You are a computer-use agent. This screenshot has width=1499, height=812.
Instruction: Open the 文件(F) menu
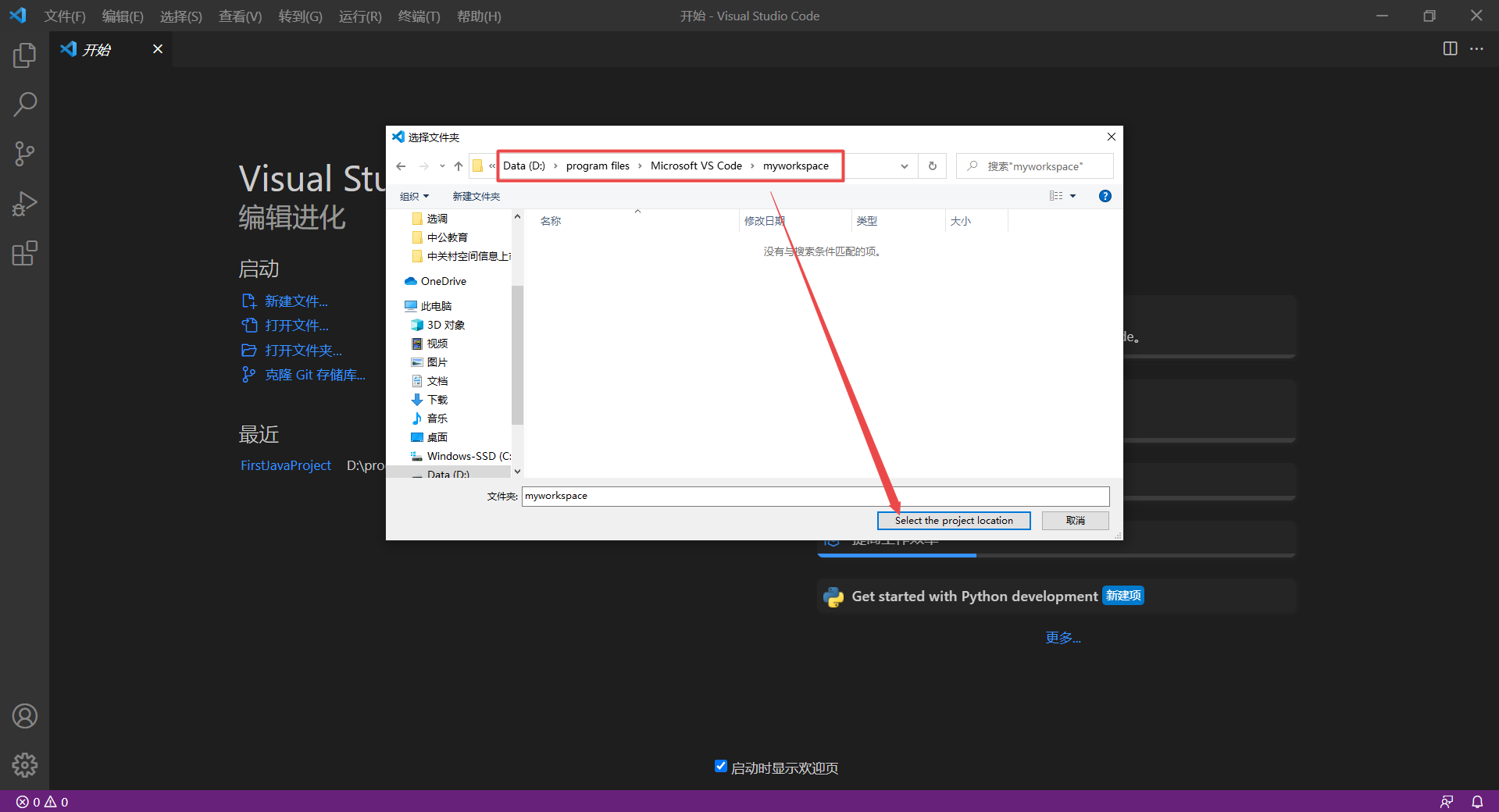65,16
